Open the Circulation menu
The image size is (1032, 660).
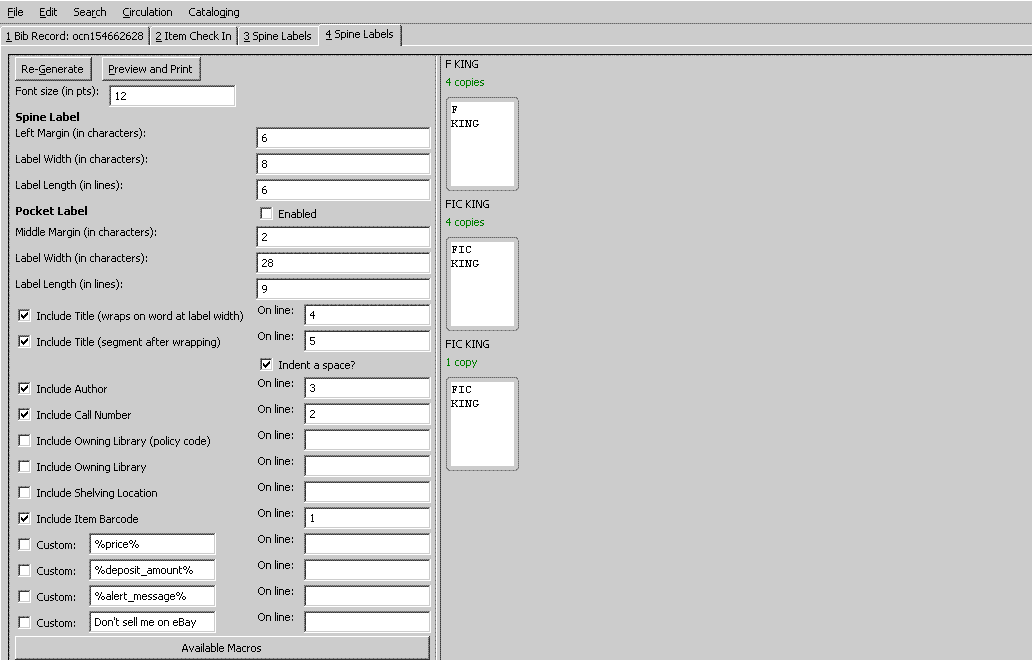(x=147, y=12)
